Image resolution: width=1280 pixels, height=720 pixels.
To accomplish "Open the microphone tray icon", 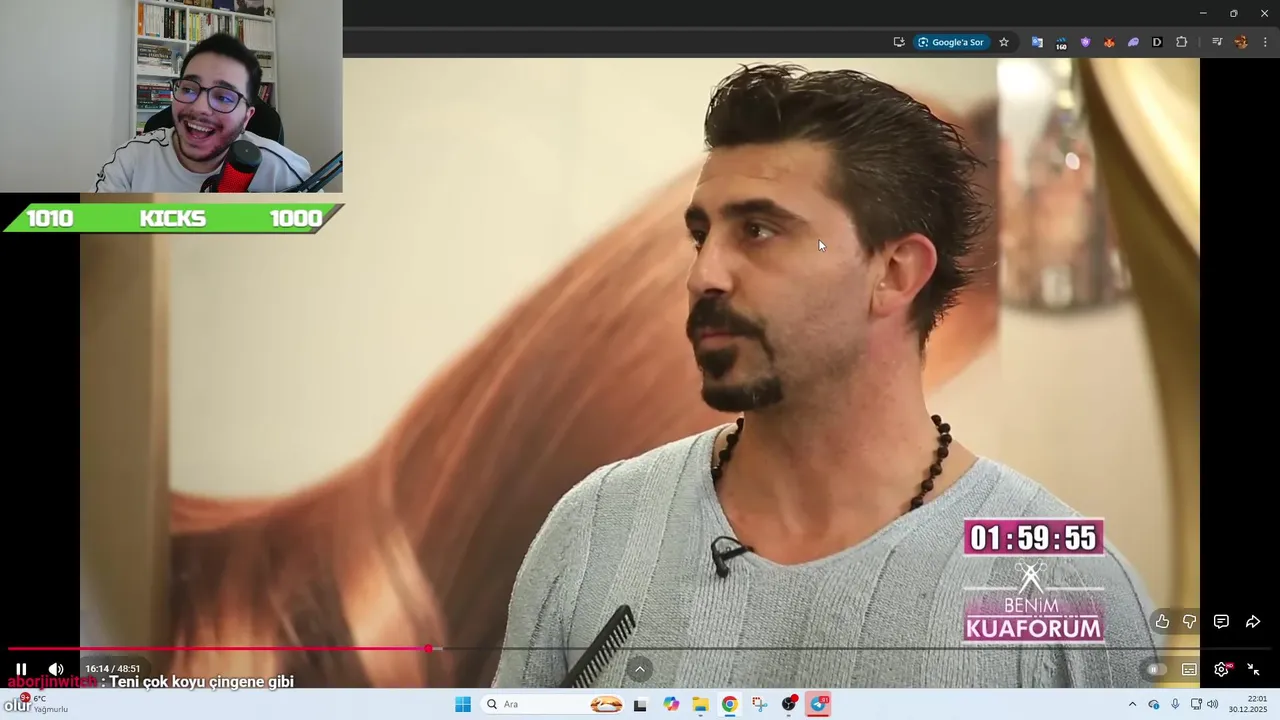I will [x=1175, y=704].
